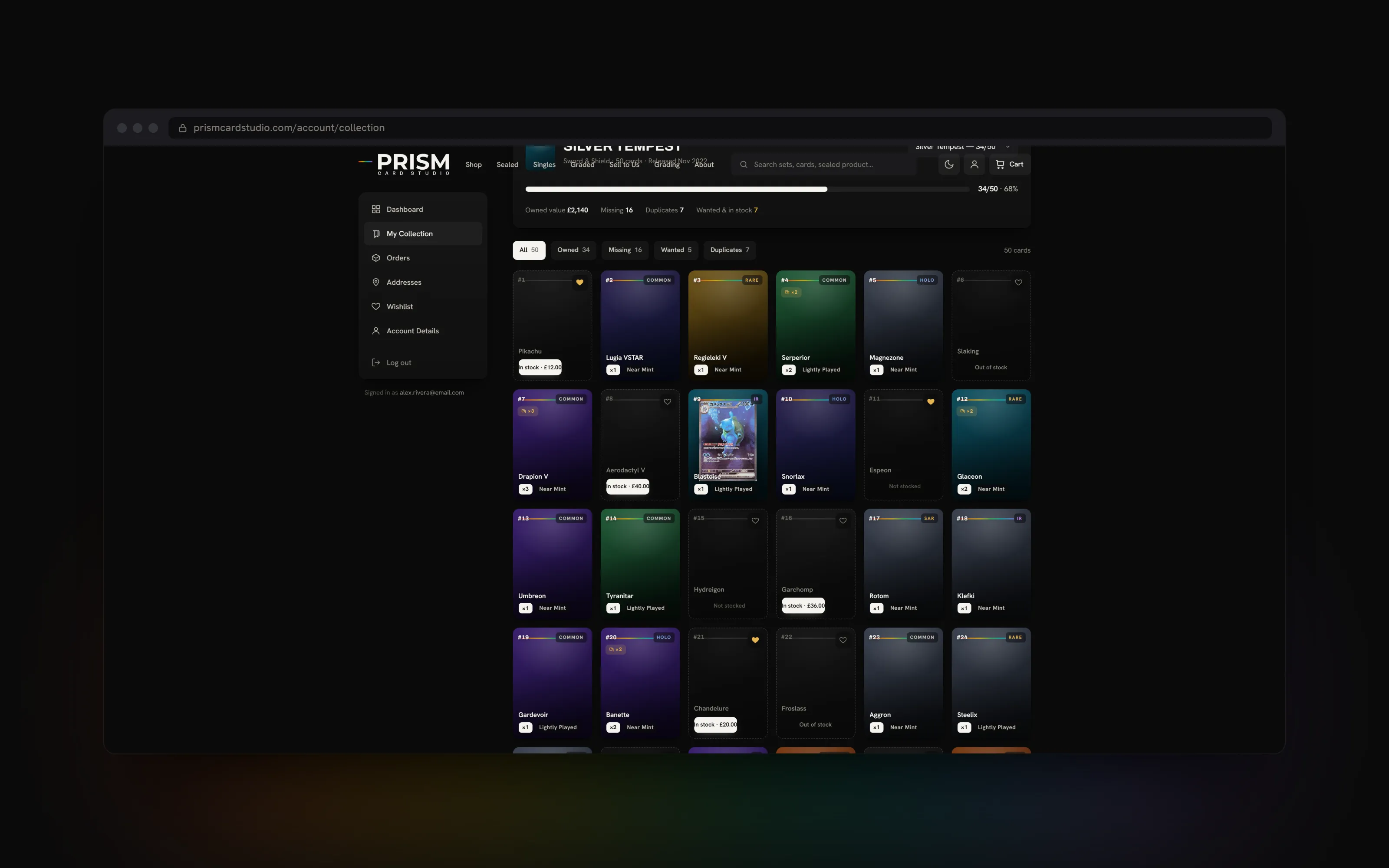Image resolution: width=1389 pixels, height=868 pixels.
Task: Select the Owned 34 filter tab
Action: click(x=573, y=250)
